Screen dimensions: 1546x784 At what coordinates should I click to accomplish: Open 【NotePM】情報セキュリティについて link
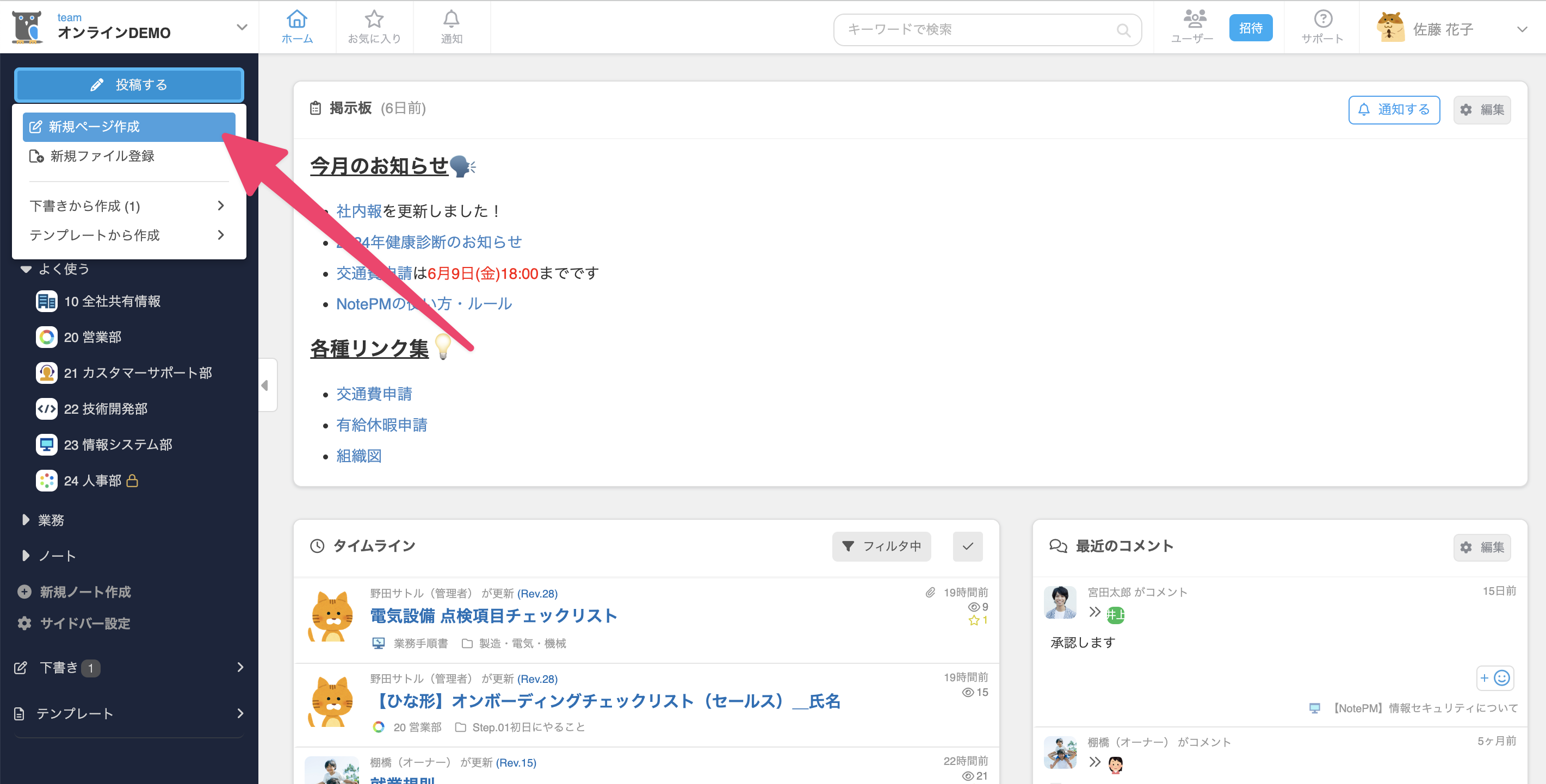pyautogui.click(x=1424, y=708)
